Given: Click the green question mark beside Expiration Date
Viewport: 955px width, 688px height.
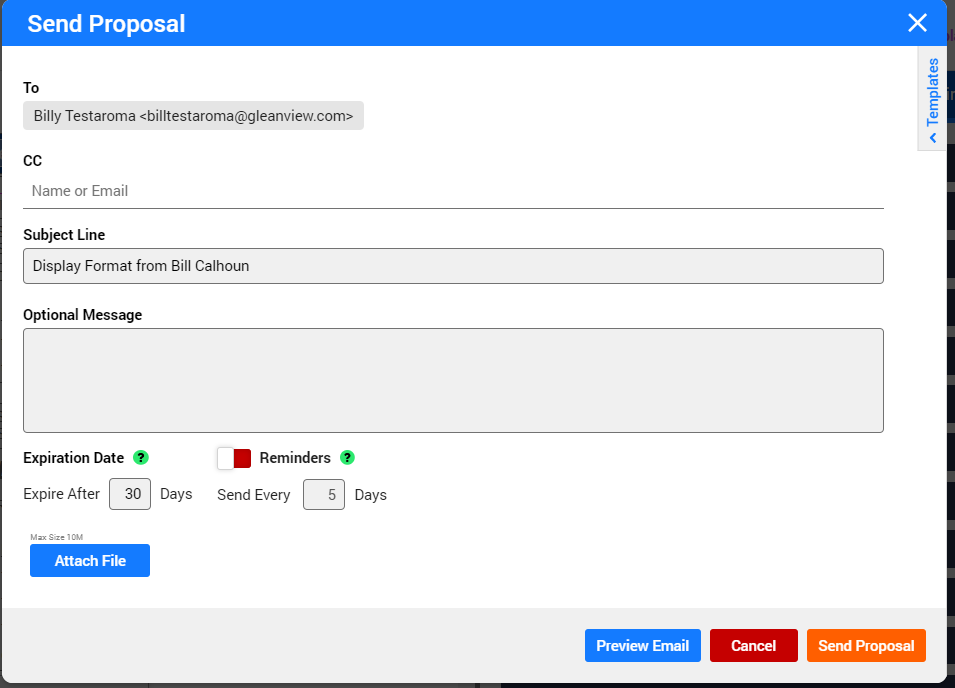Looking at the screenshot, I should (x=141, y=458).
